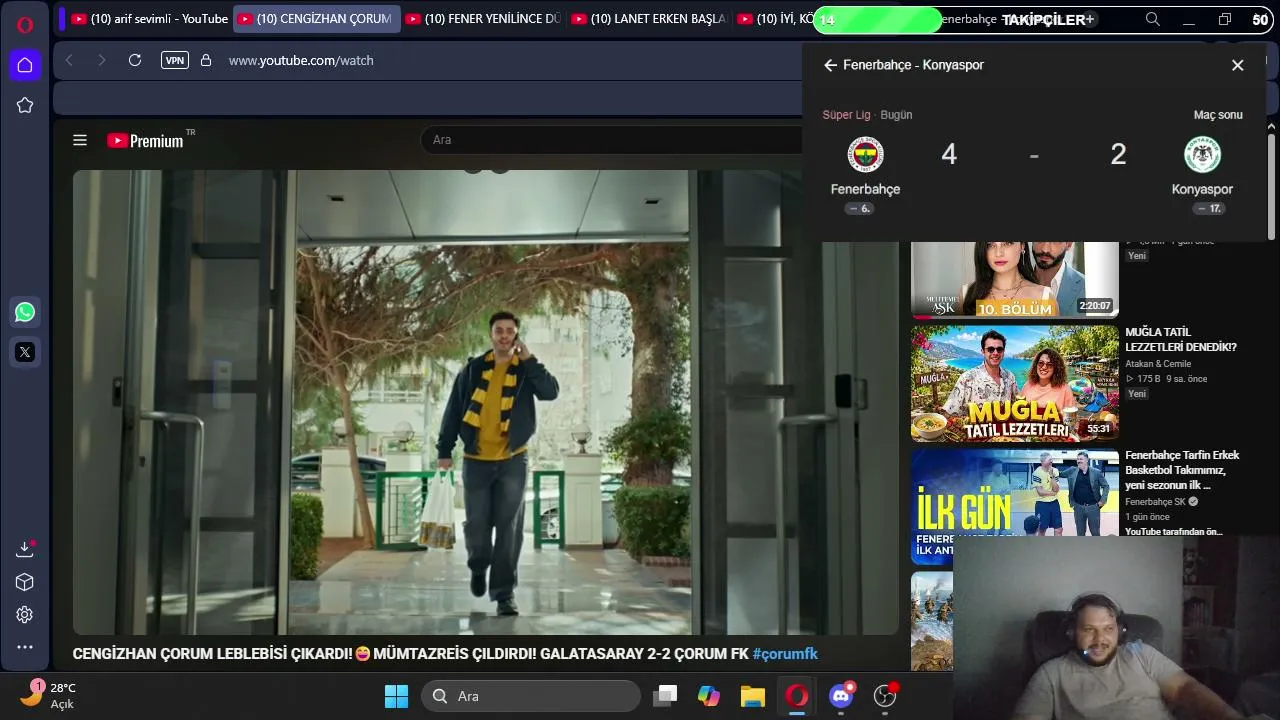
Task: Go back to the previous page
Action: (69, 60)
